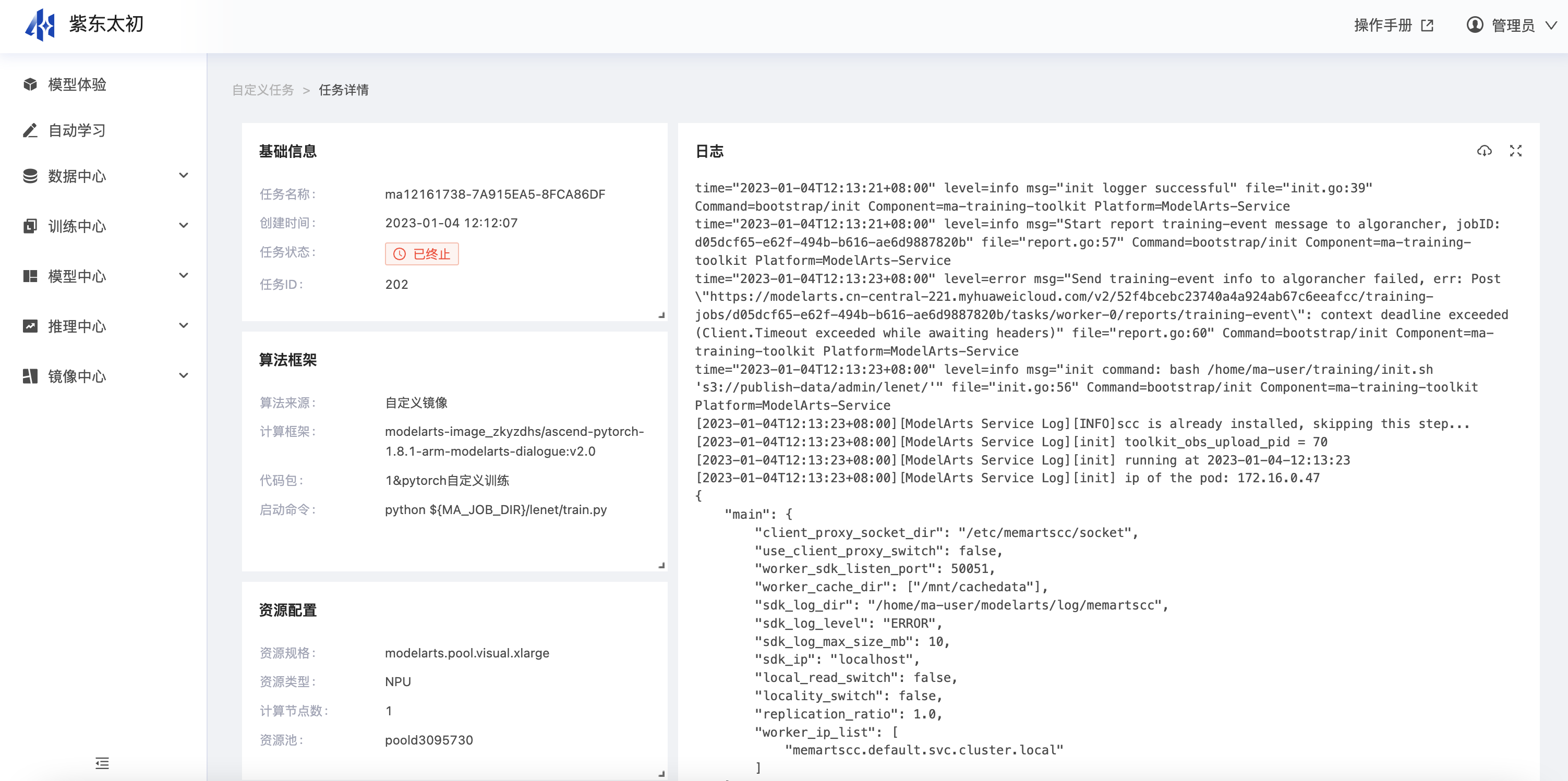Viewport: 1568px width, 781px height.
Task: Click the 紫东太初 logo icon
Action: (40, 25)
